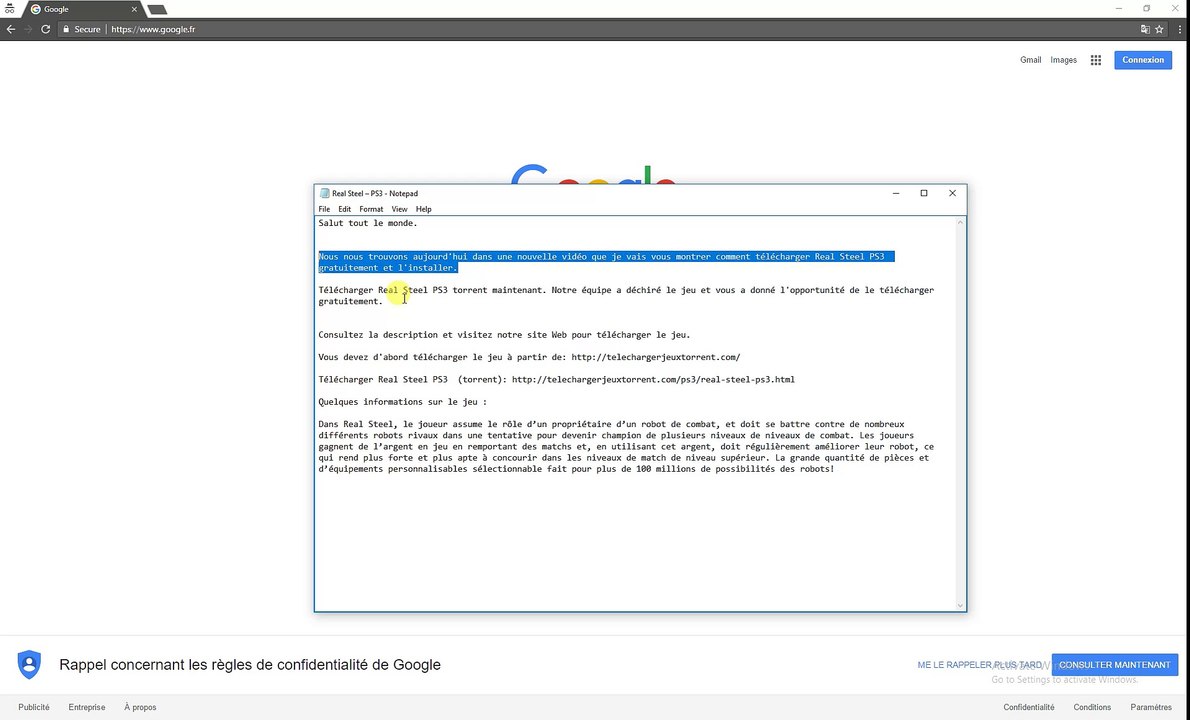Click ME LE RAPPELER PLUS TARD
This screenshot has height=720, width=1190.
click(x=979, y=665)
